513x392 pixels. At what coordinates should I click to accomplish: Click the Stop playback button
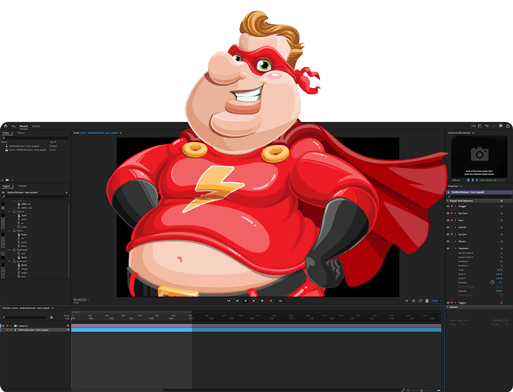click(246, 301)
